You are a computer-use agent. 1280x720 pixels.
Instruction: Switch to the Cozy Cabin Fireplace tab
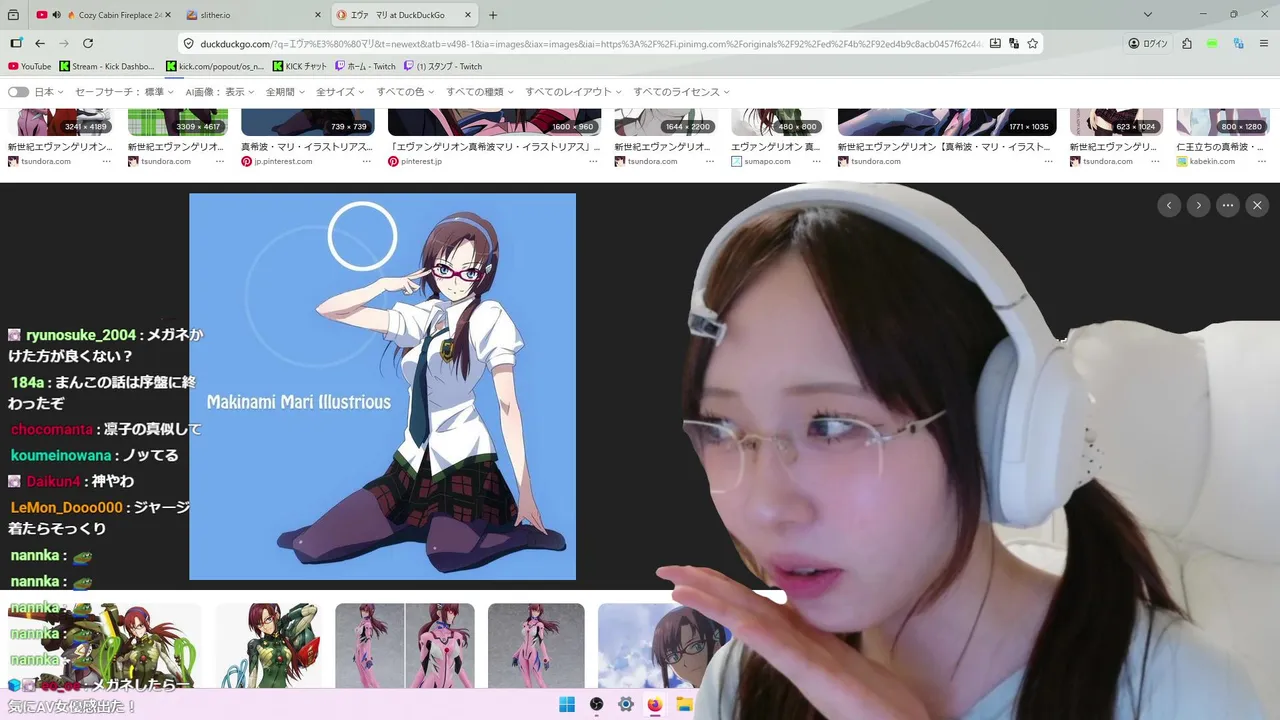105,15
